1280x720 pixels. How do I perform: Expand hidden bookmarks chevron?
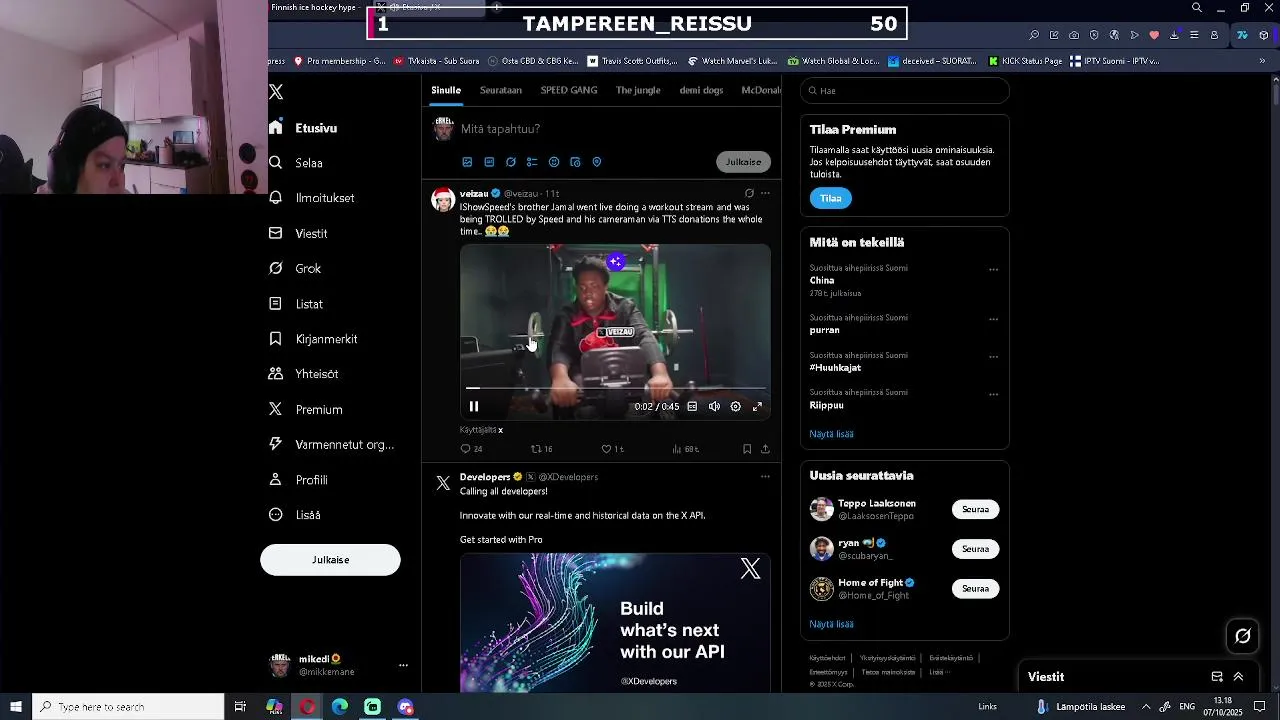[1262, 61]
